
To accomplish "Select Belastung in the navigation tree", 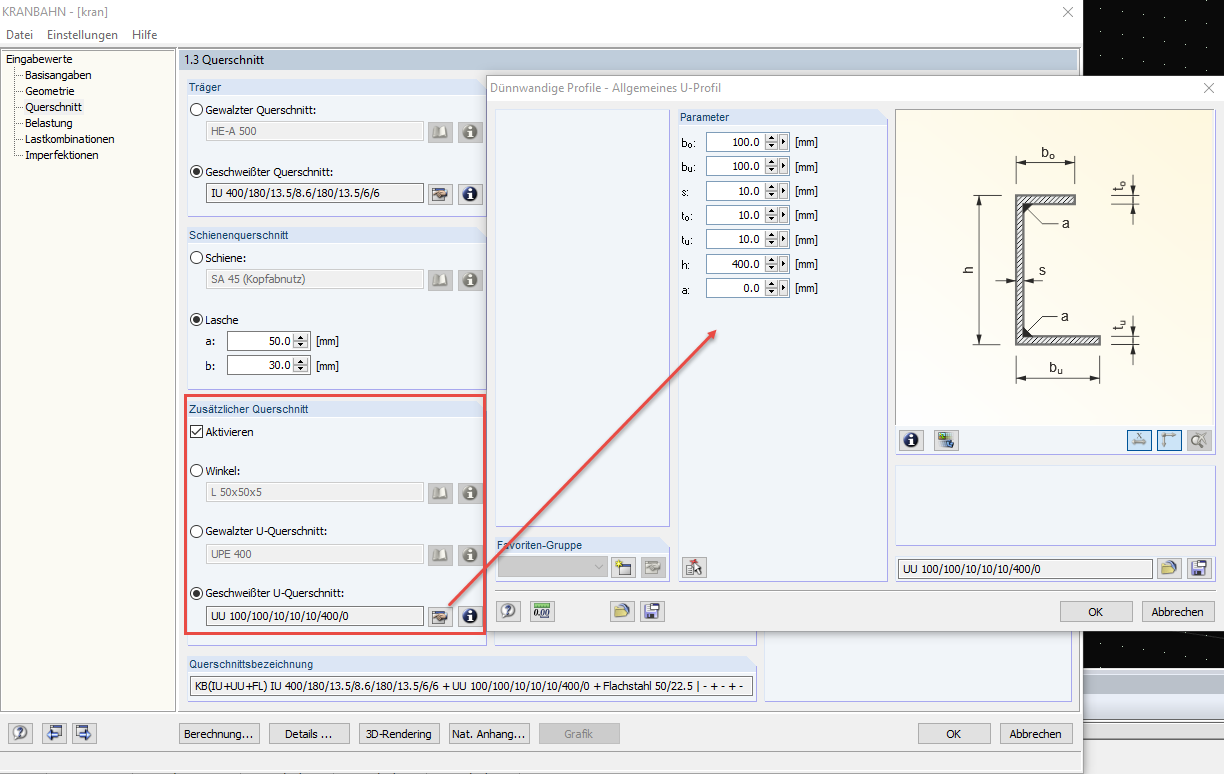I will [x=49, y=123].
